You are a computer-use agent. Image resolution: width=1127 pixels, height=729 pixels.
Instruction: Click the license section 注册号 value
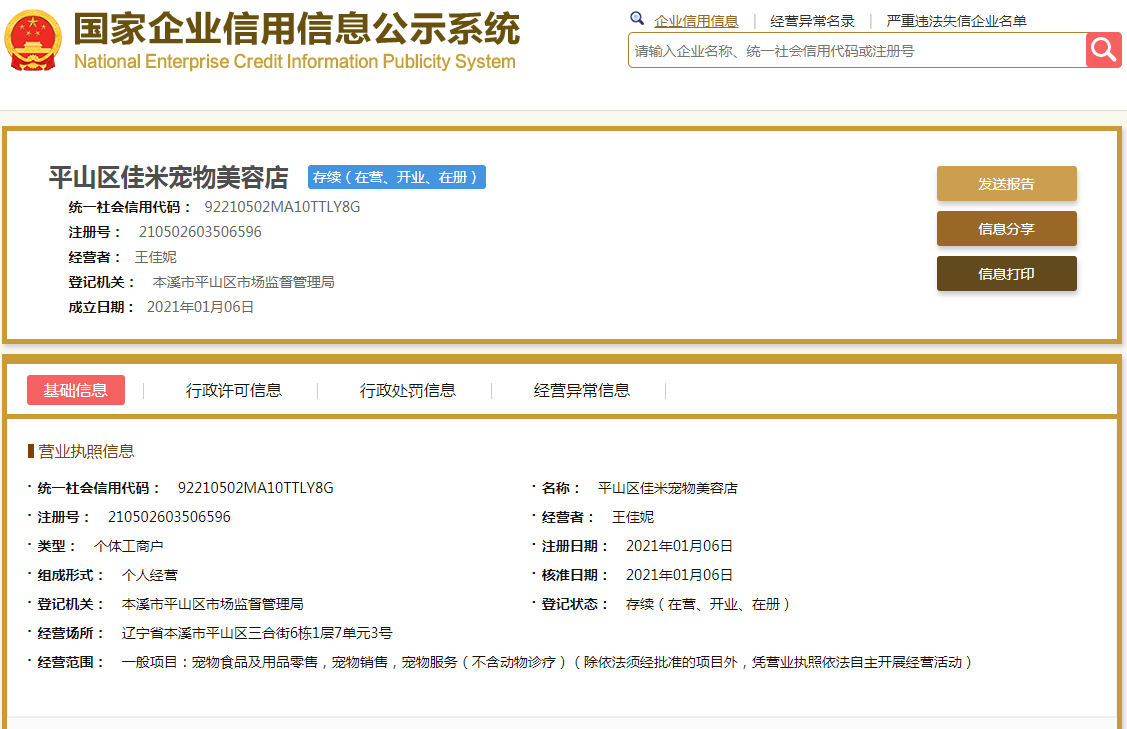[169, 517]
